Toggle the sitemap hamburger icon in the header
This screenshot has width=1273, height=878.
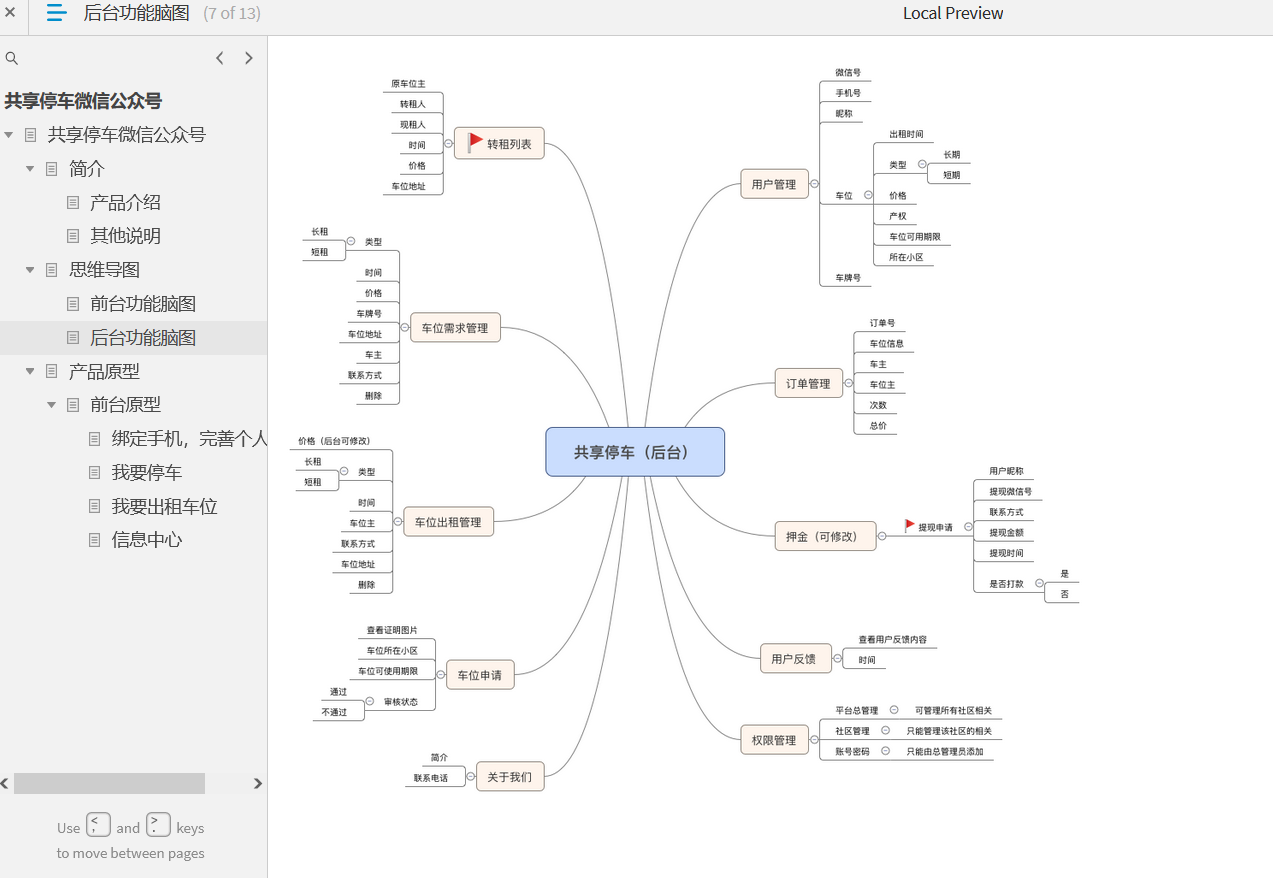tap(57, 13)
